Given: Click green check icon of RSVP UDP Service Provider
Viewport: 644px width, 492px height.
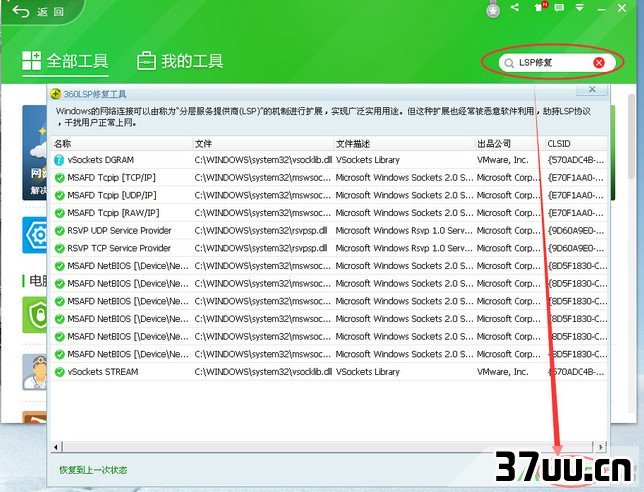Looking at the screenshot, I should tap(60, 231).
